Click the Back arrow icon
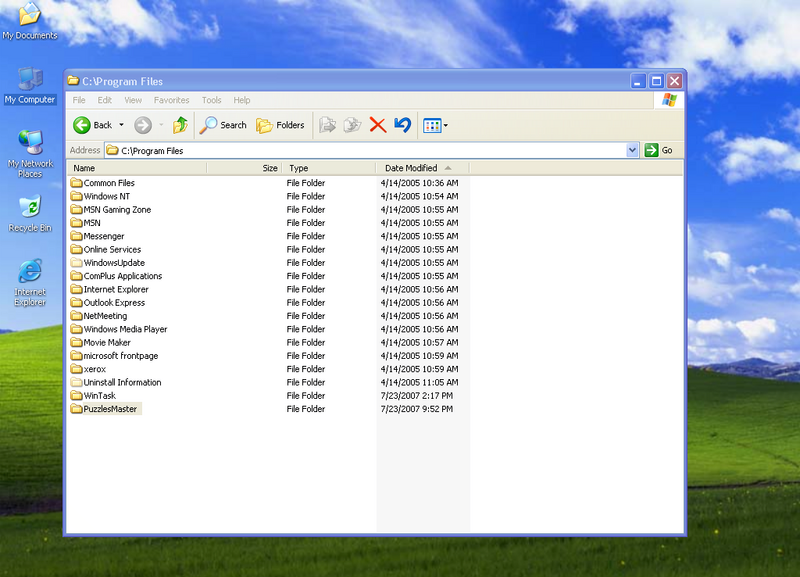This screenshot has width=800, height=577. point(82,125)
